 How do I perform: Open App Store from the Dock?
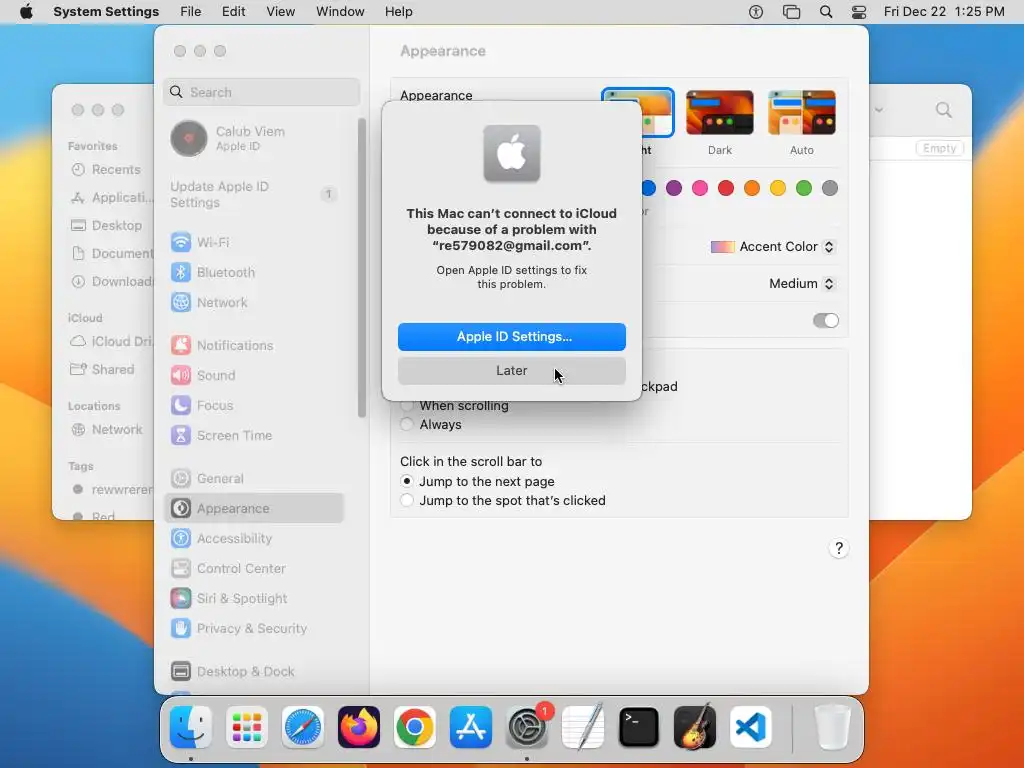471,727
